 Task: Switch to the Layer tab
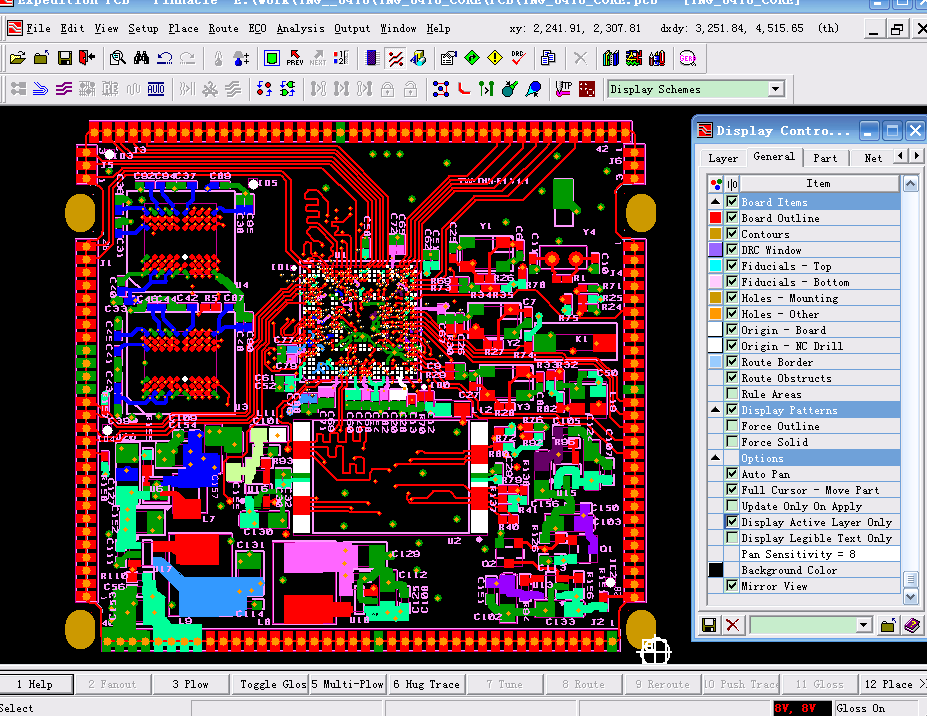(x=722, y=158)
